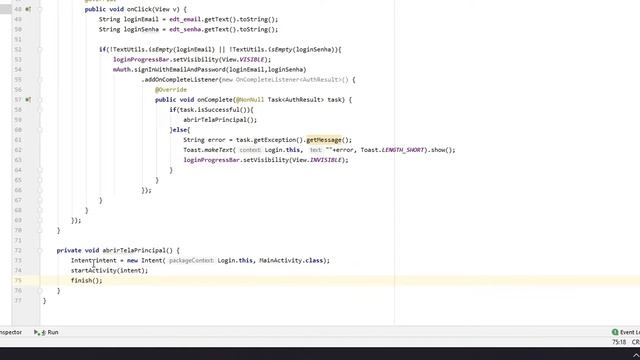The image size is (640, 360).
Task: Click line number 72 in gutter
Action: tap(18, 250)
